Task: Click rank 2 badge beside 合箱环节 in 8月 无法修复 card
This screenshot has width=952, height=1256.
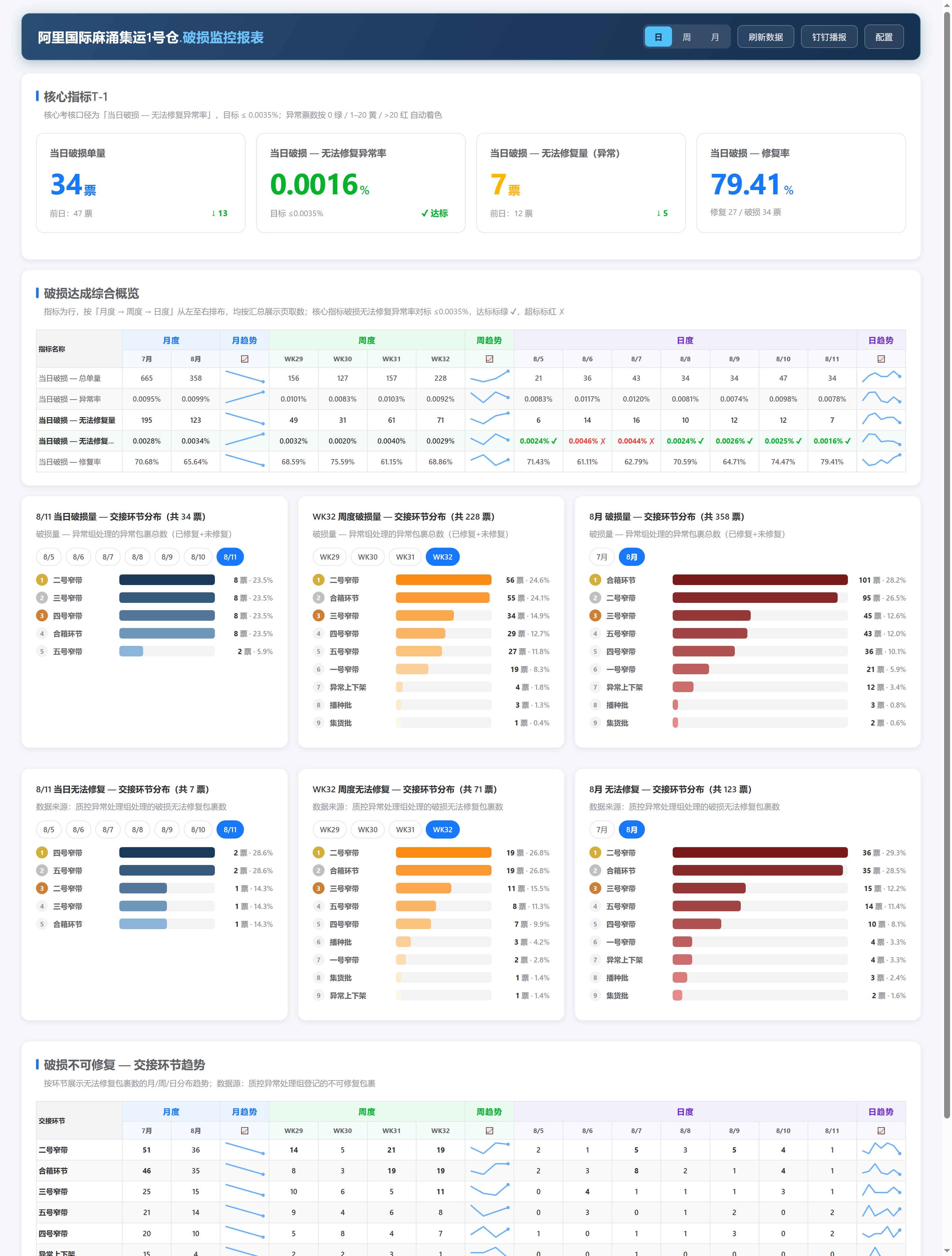Action: point(595,871)
